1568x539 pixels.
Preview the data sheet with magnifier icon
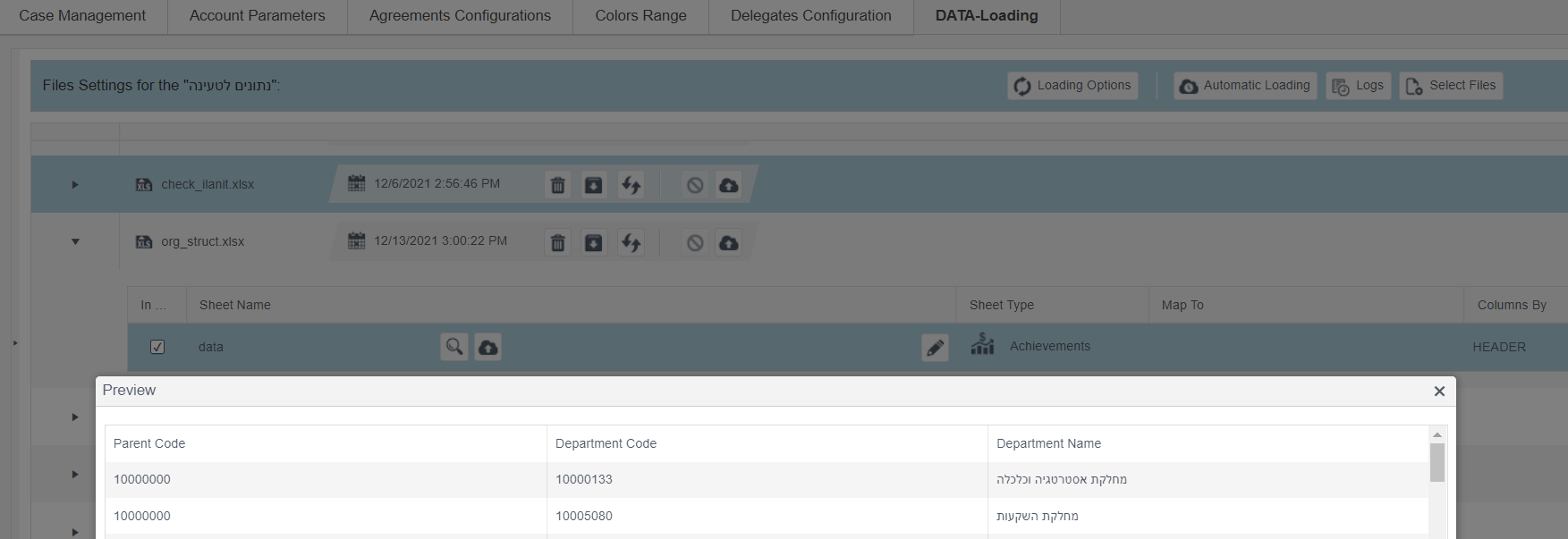tap(454, 347)
